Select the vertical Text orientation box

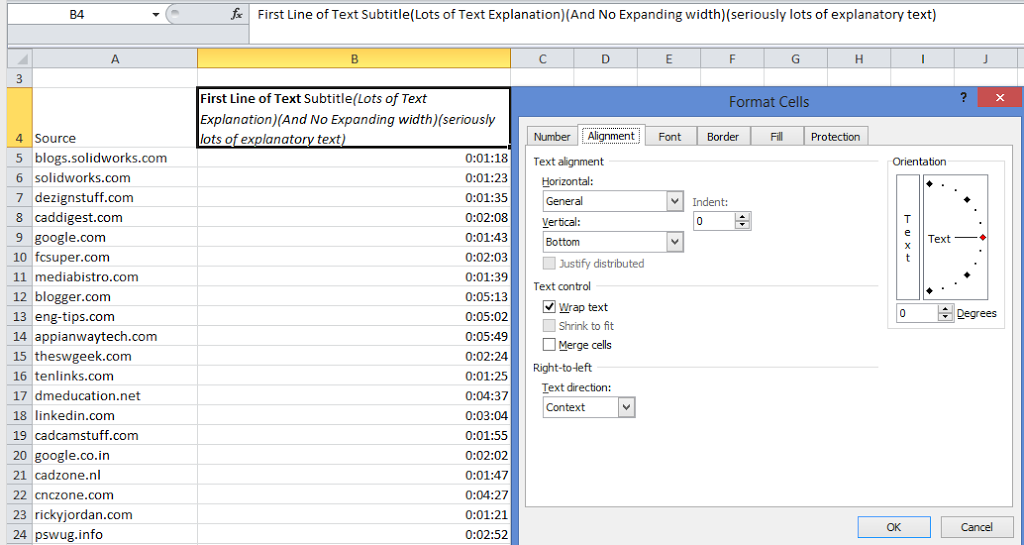(x=908, y=237)
